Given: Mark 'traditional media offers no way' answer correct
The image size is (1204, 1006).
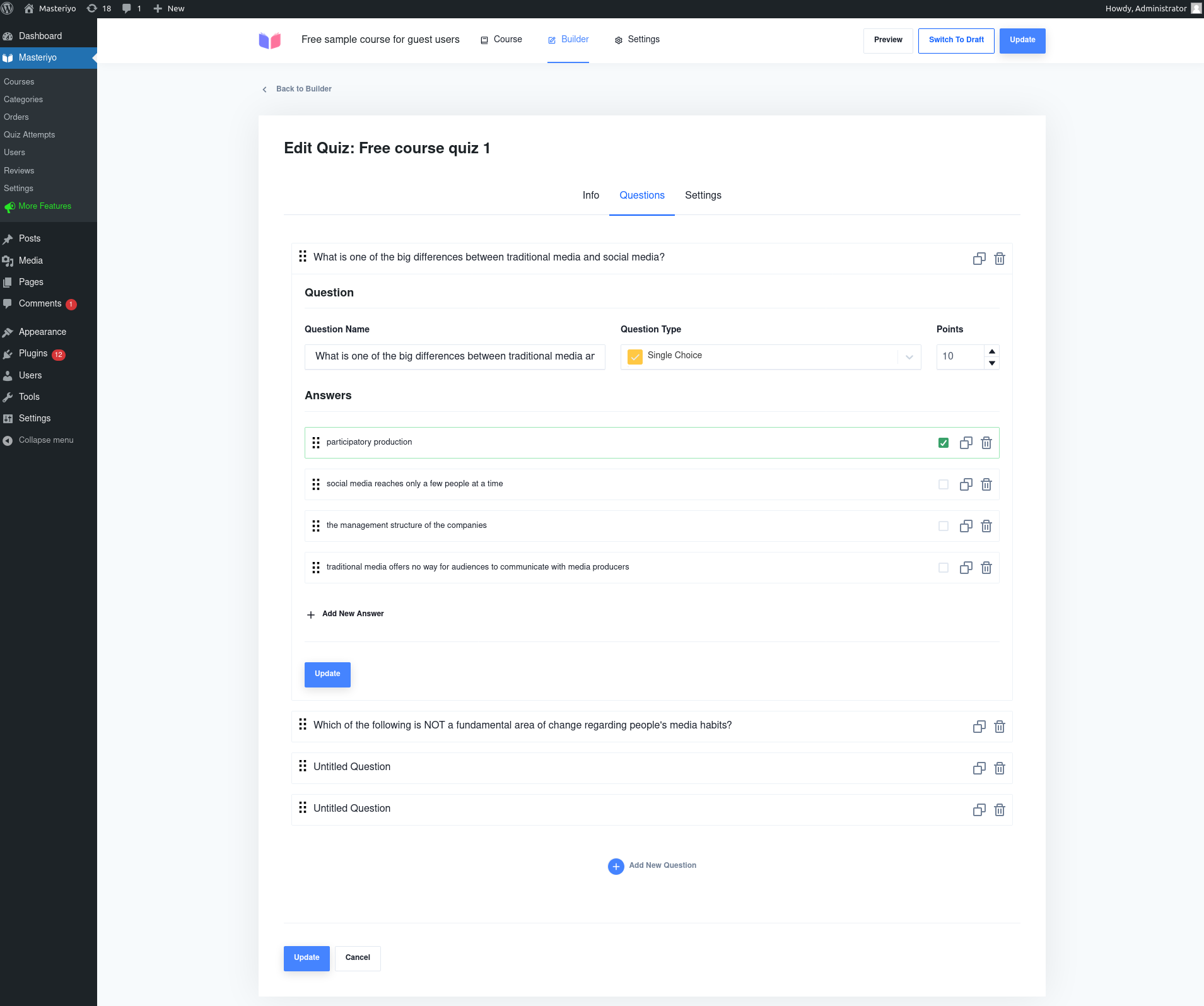Looking at the screenshot, I should tap(944, 568).
